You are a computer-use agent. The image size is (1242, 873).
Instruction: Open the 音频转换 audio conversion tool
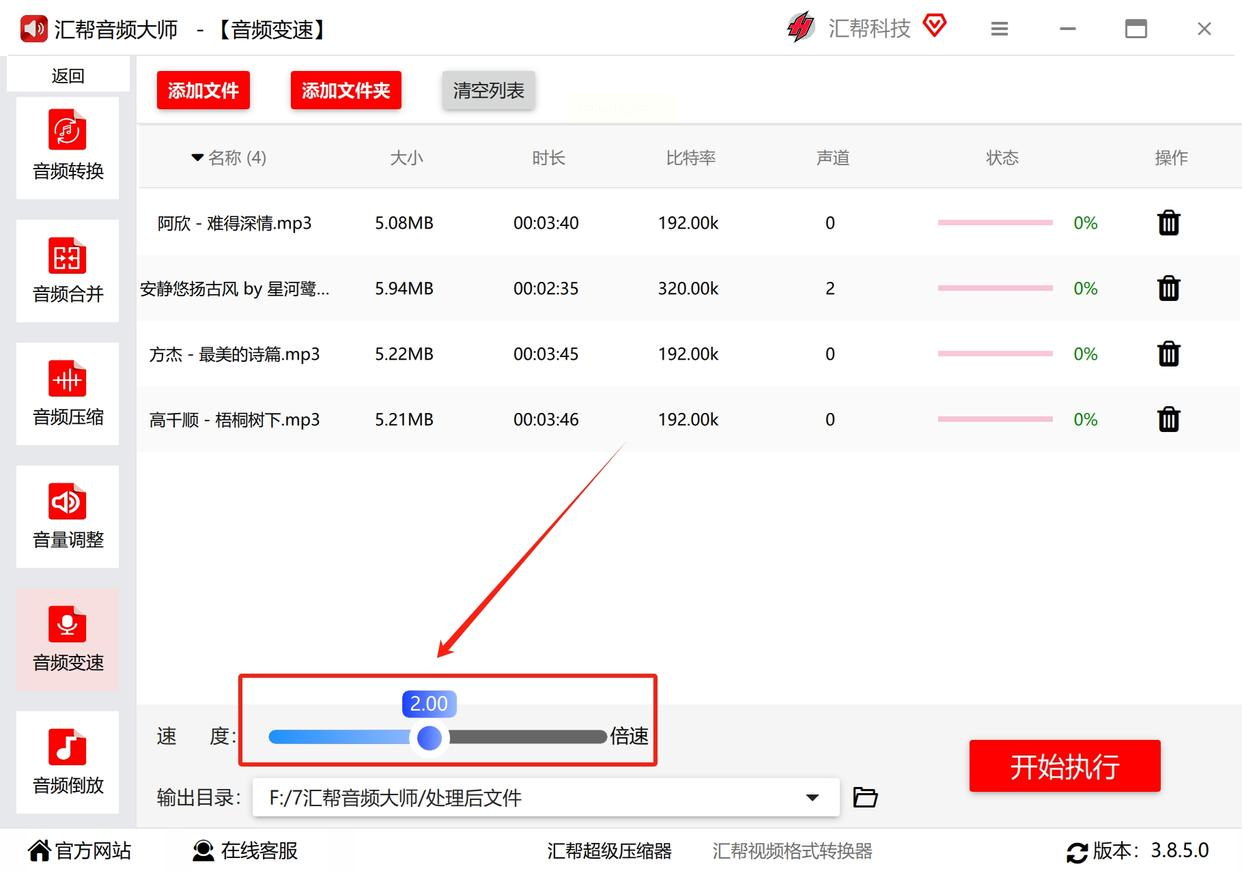[68, 147]
